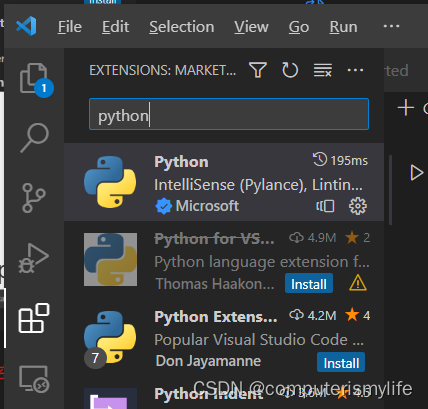The height and width of the screenshot is (409, 428).
Task: Click Python extension remote sync icon
Action: tap(325, 206)
